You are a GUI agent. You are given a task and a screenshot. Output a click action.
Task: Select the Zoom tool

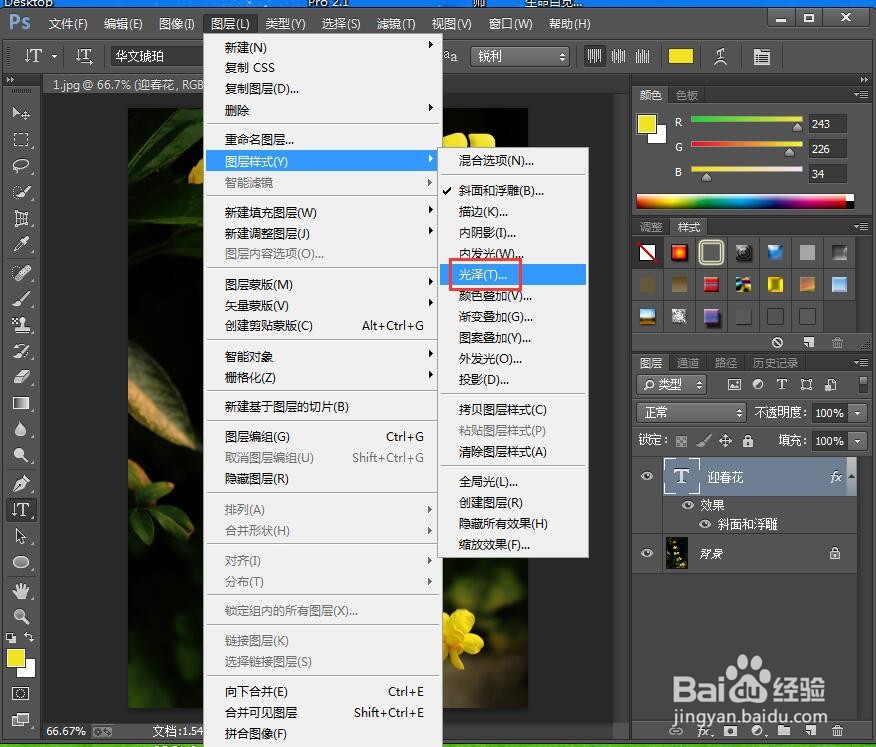[x=21, y=616]
